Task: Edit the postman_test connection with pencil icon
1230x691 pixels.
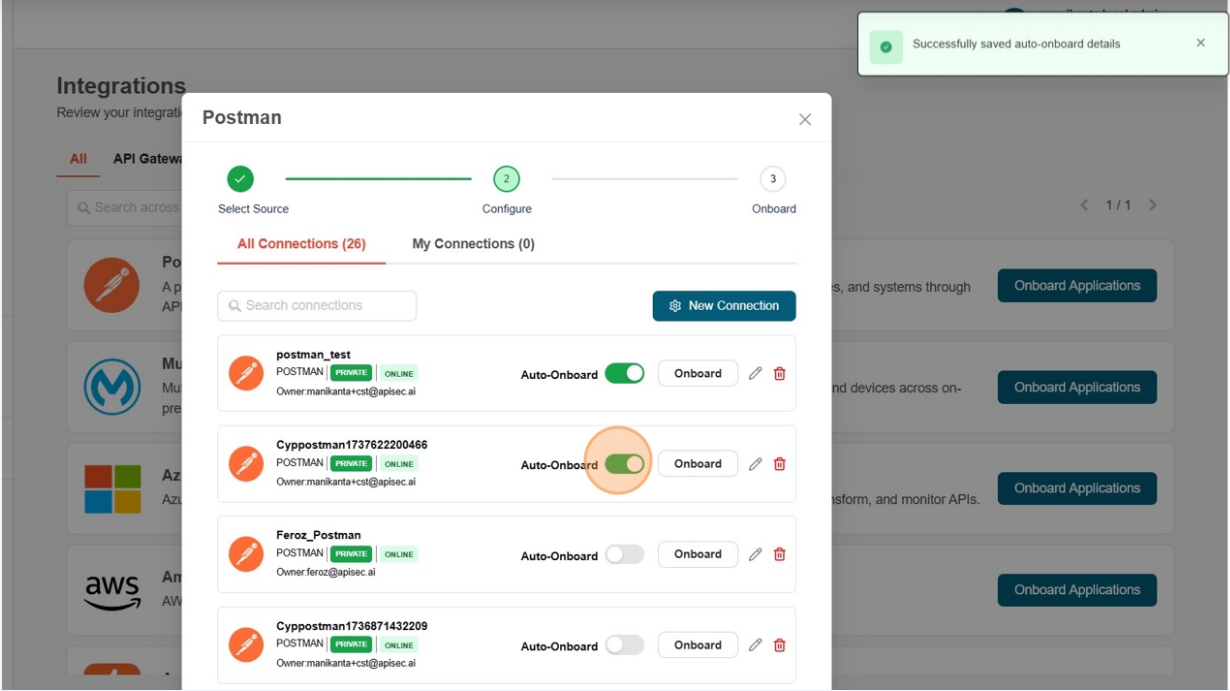Action: tap(755, 374)
